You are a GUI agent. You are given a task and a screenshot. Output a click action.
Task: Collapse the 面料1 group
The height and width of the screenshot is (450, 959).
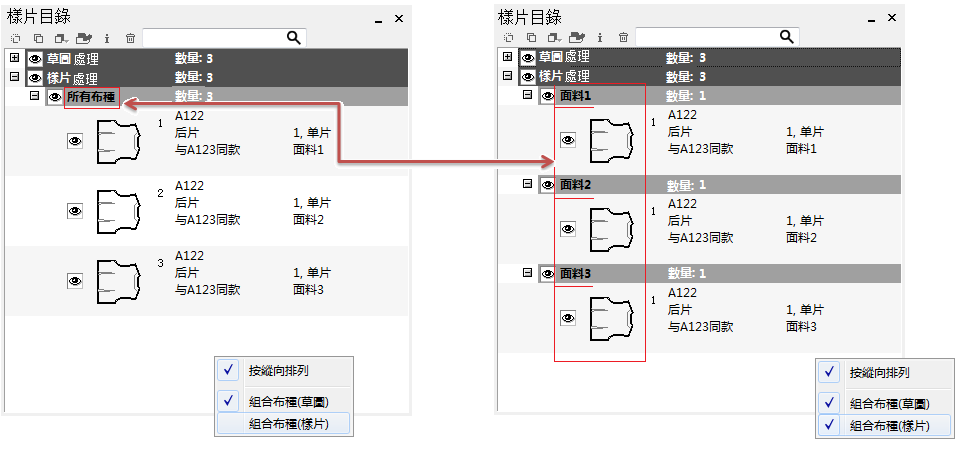528,95
